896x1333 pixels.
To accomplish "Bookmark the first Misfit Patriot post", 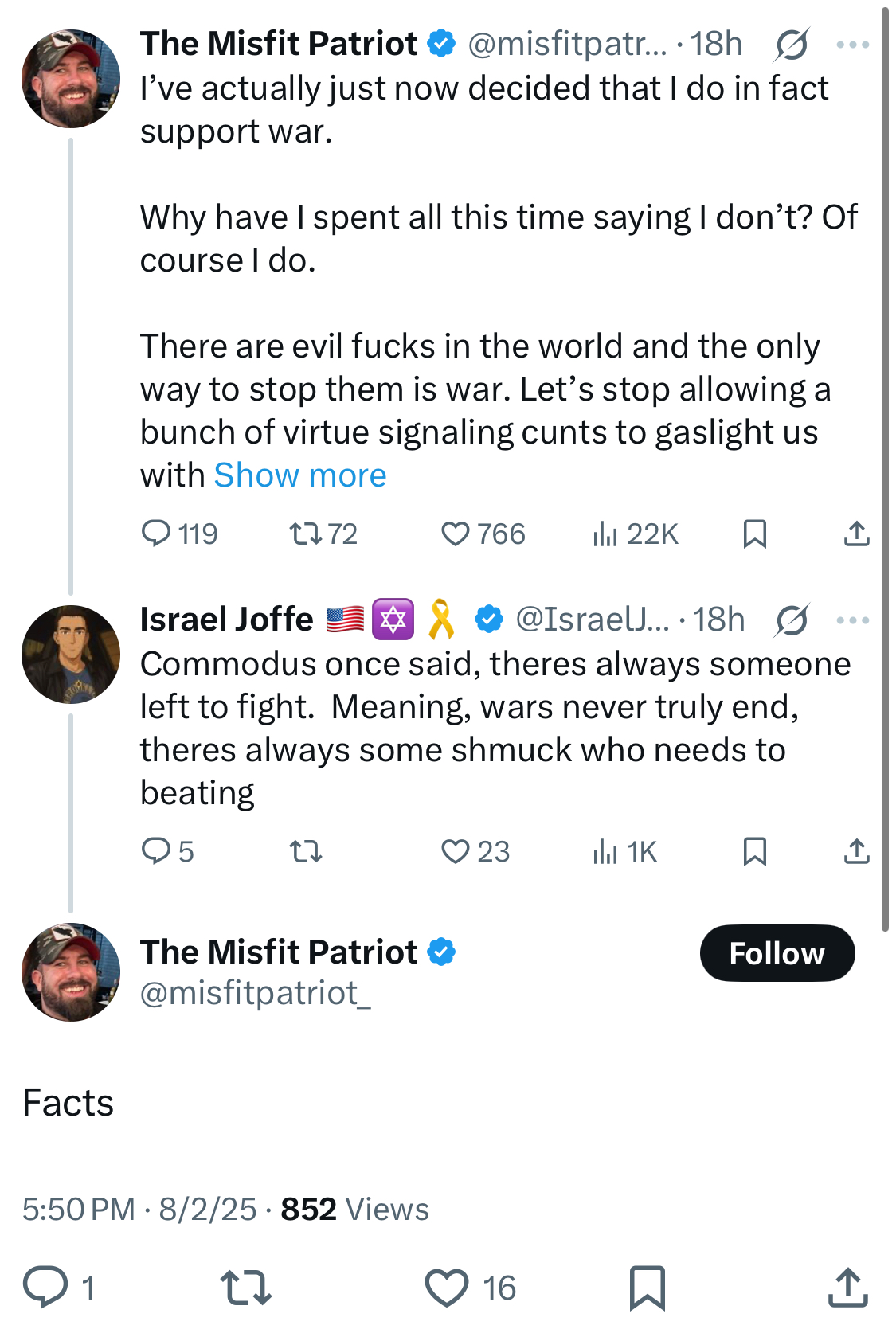I will point(754,534).
